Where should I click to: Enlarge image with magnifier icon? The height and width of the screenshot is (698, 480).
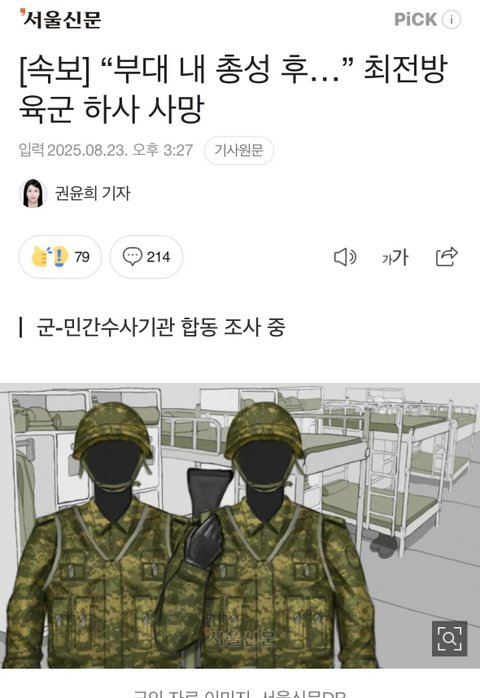coord(449,639)
